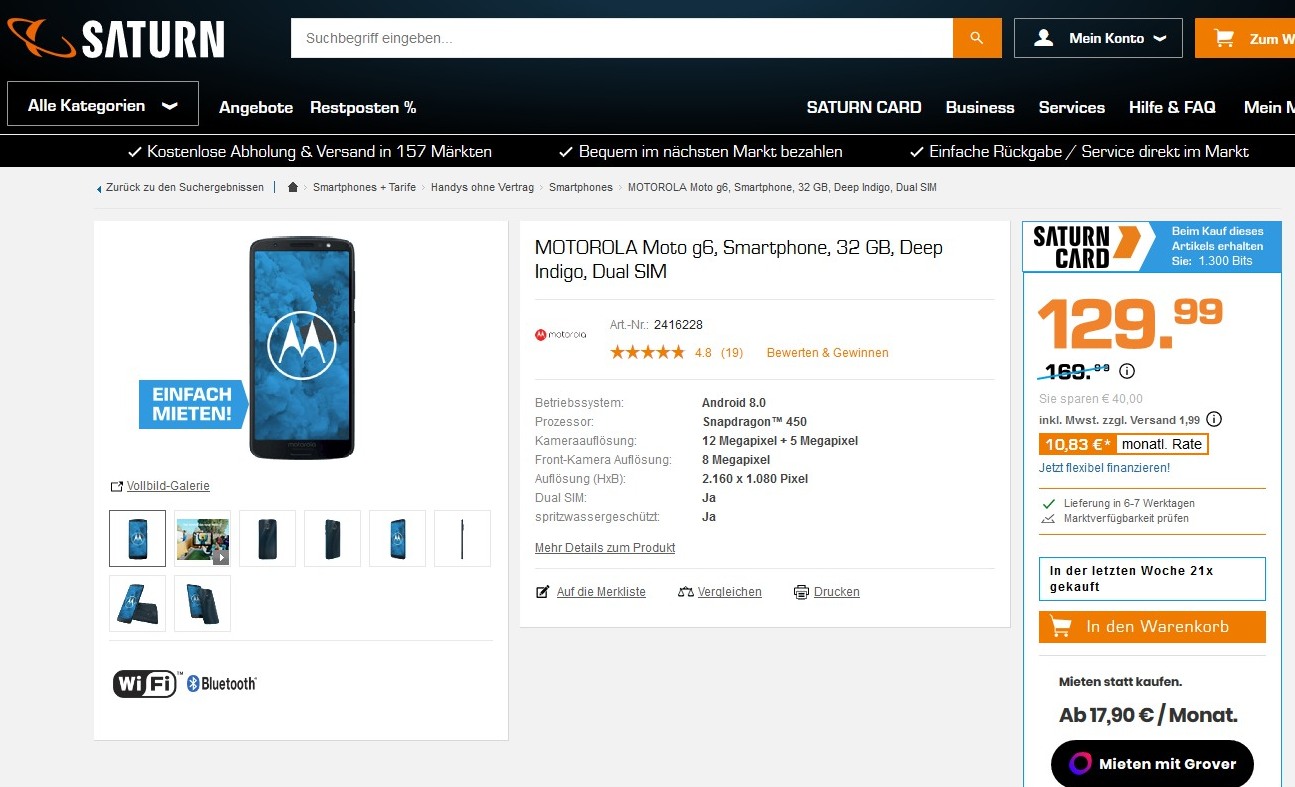Click the Merkliste pencil icon

pyautogui.click(x=543, y=592)
